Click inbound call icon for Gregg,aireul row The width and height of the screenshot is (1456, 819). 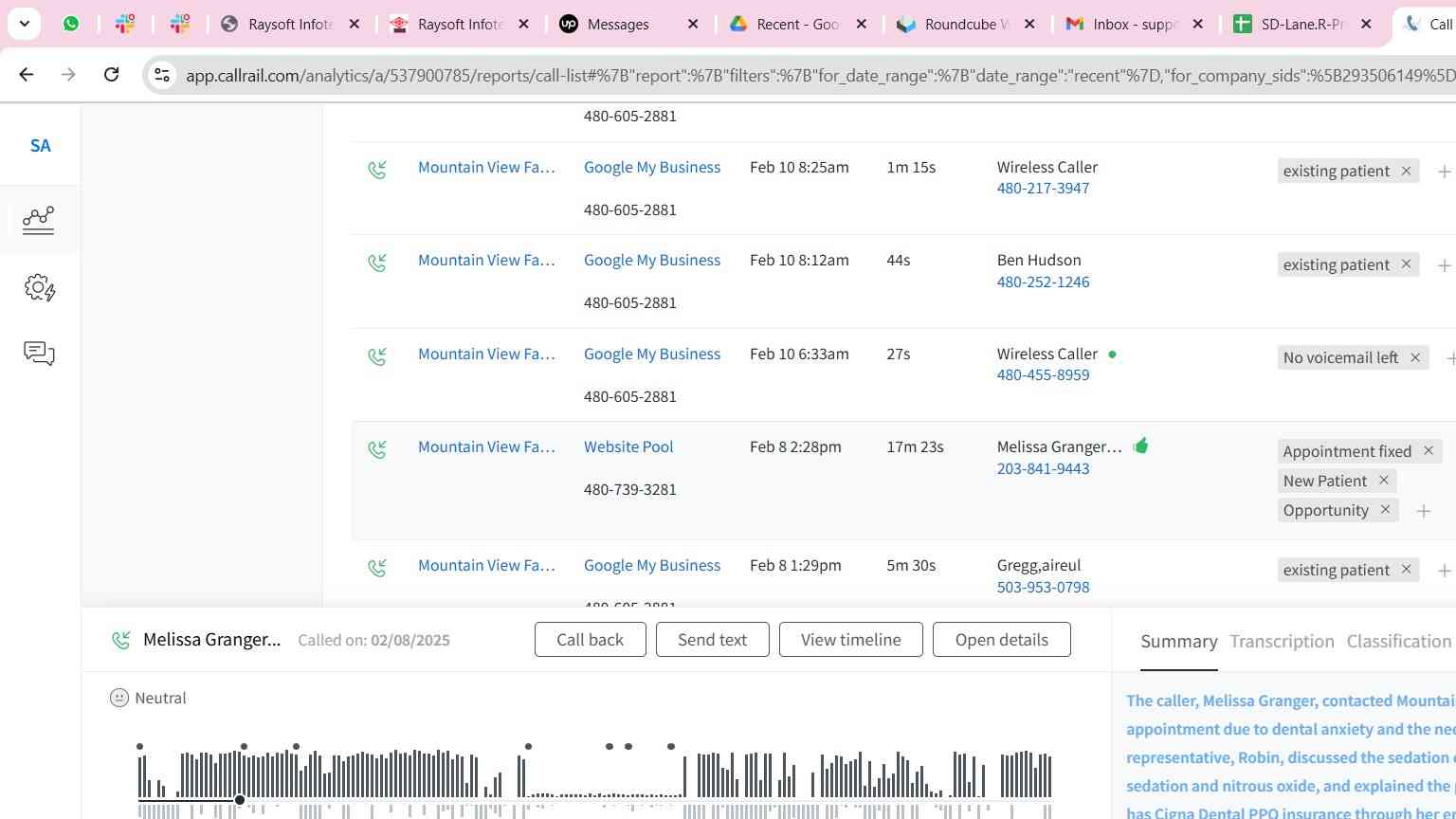(x=377, y=568)
